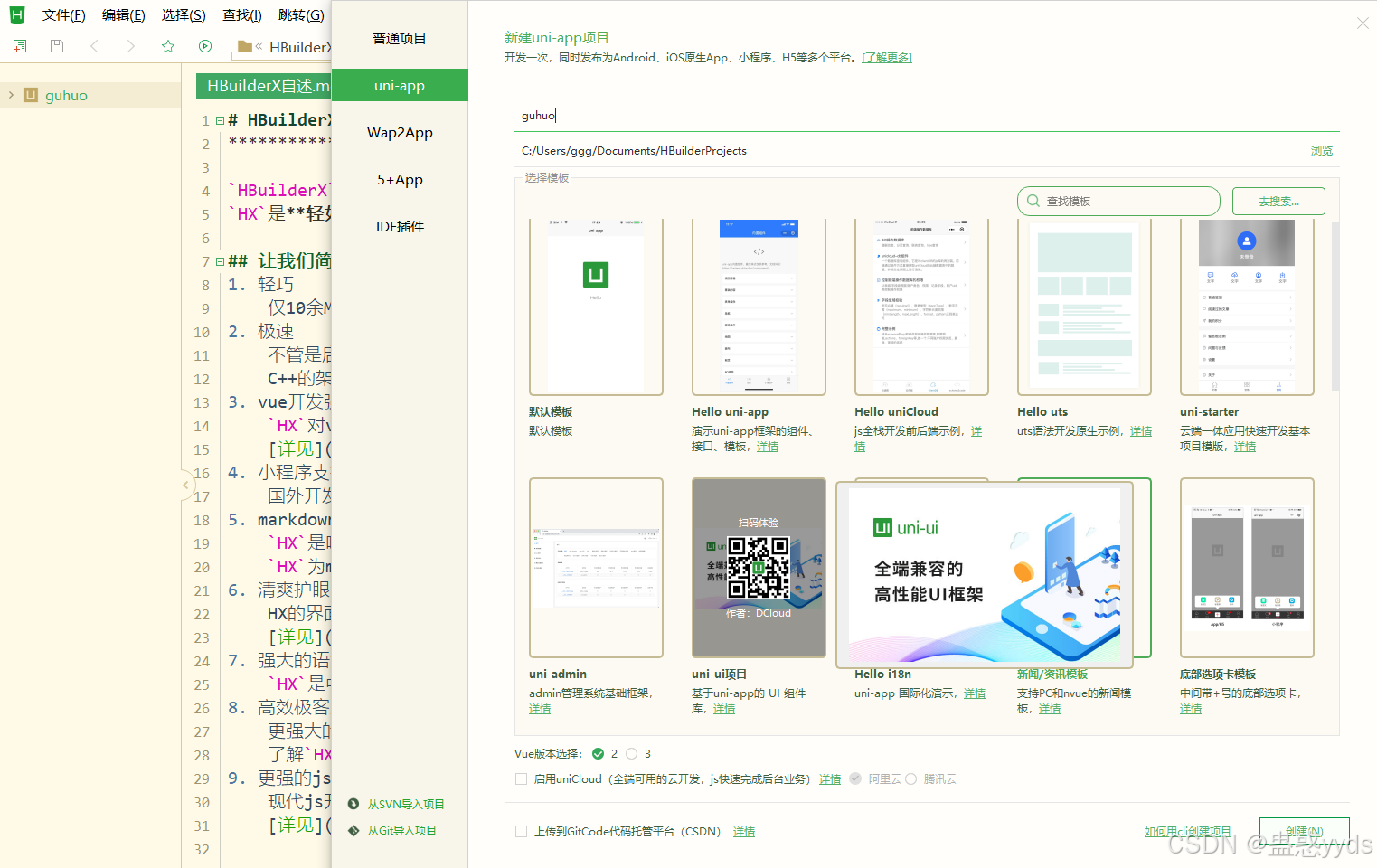The height and width of the screenshot is (868, 1377).
Task: Click the 了解更多 link
Action: pyautogui.click(x=887, y=58)
